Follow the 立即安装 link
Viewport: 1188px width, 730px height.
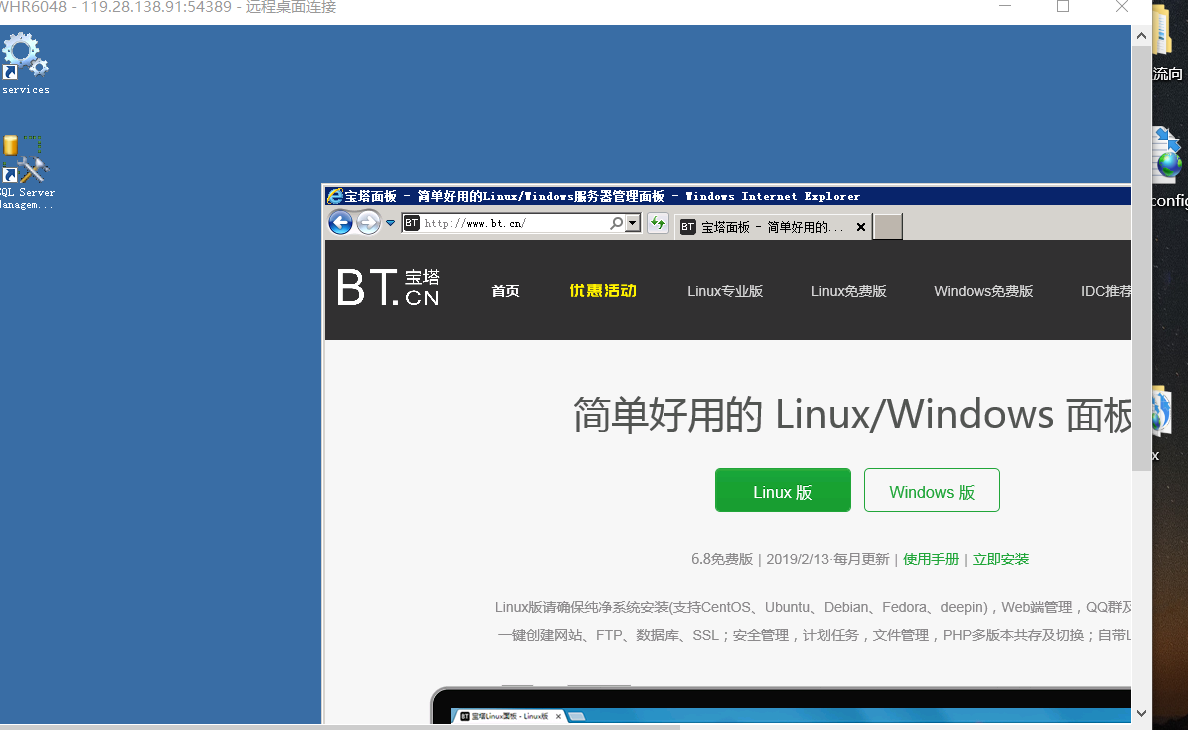click(1001, 559)
